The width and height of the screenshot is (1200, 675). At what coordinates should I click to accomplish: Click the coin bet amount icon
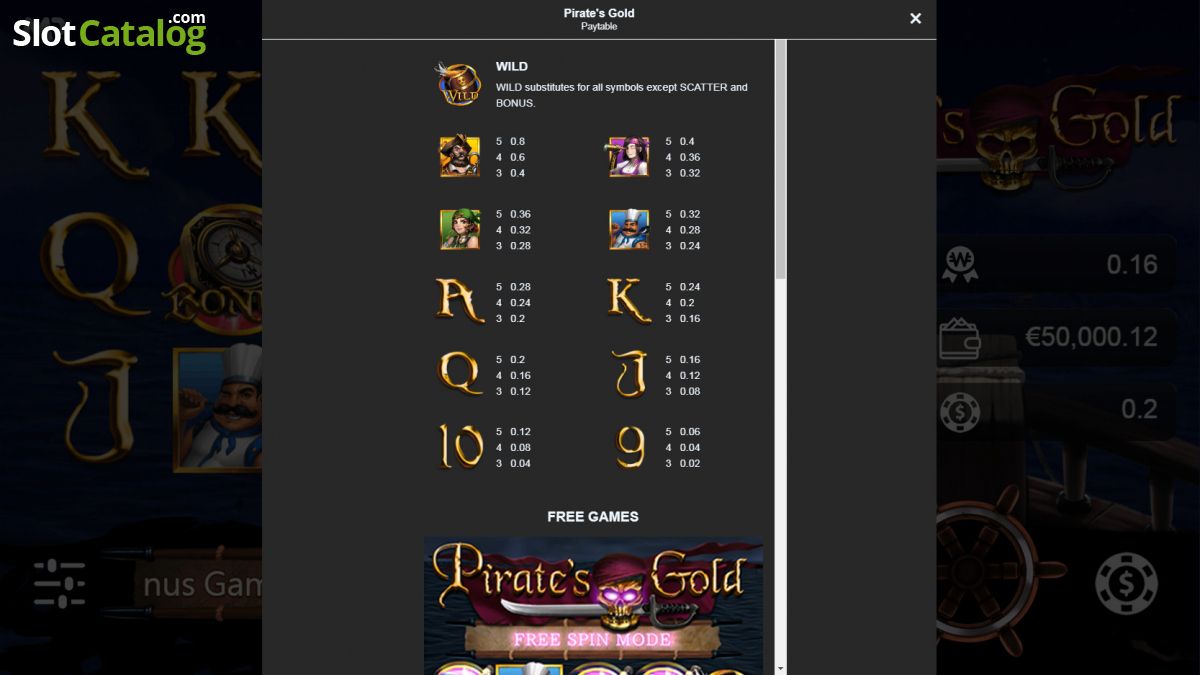[x=959, y=410]
